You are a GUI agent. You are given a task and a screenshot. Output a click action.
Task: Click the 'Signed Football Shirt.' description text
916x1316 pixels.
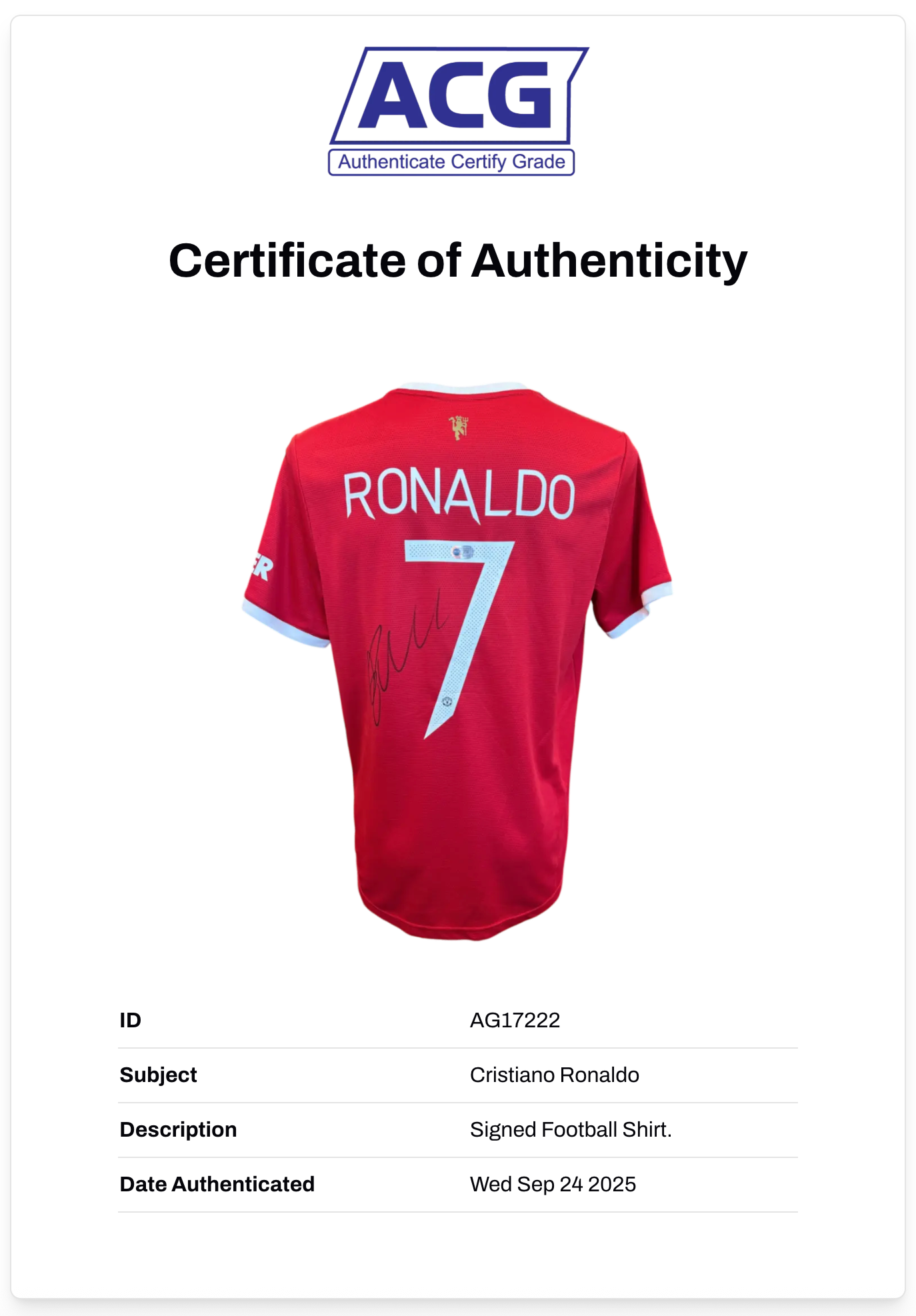pos(571,1129)
